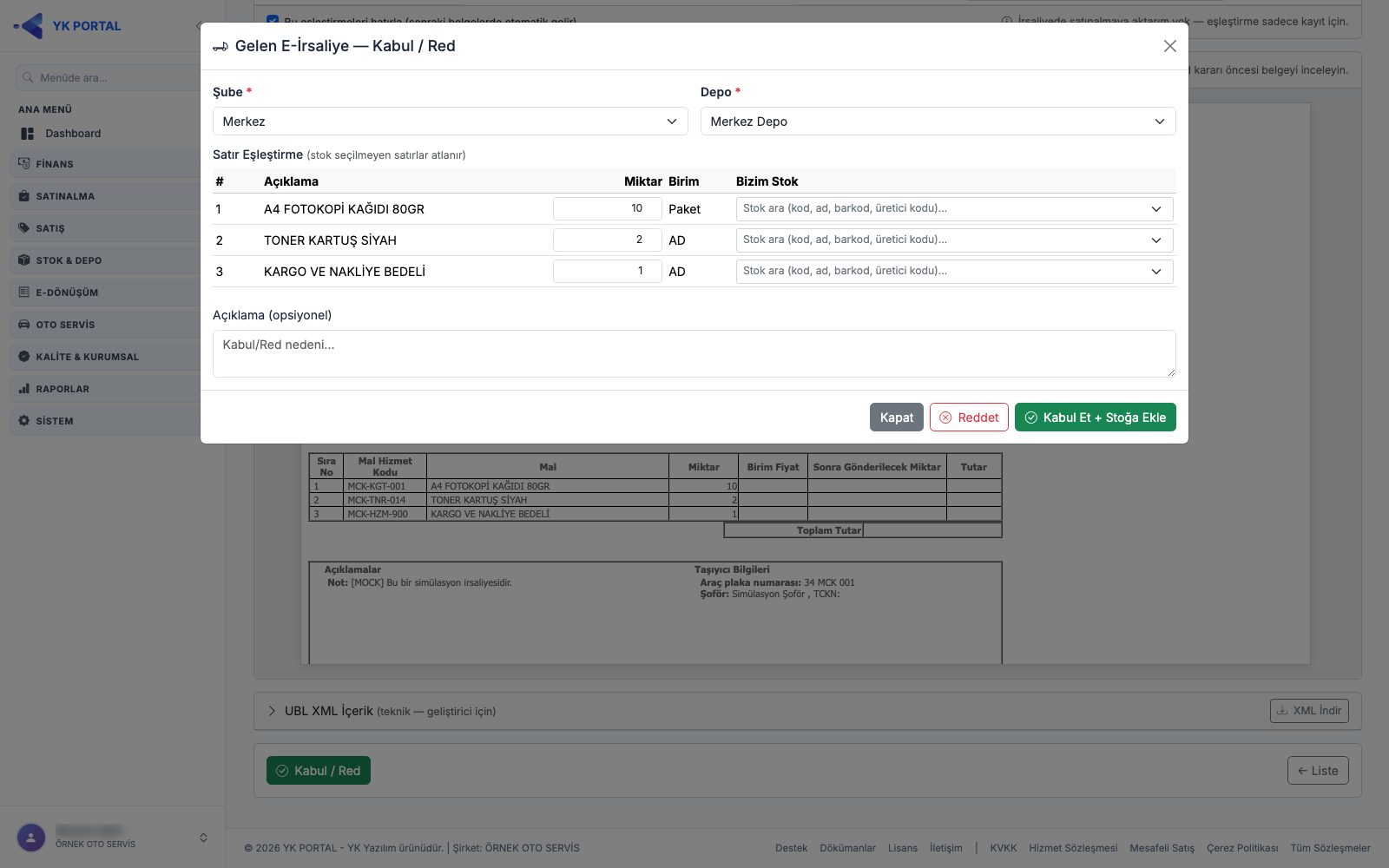
Task: Open stock search for A4 FOTOKOPİ KAĞIDI row
Action: [x=954, y=209]
